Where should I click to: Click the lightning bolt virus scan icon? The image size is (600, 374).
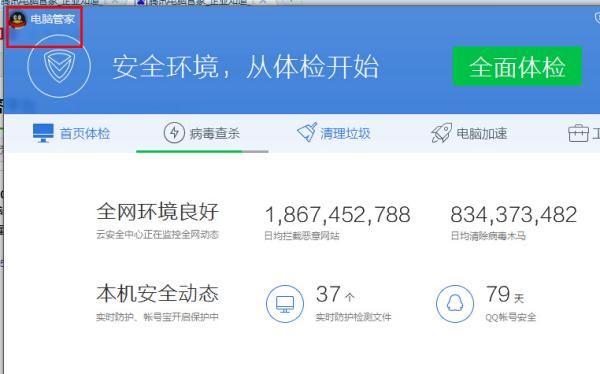coord(174,133)
